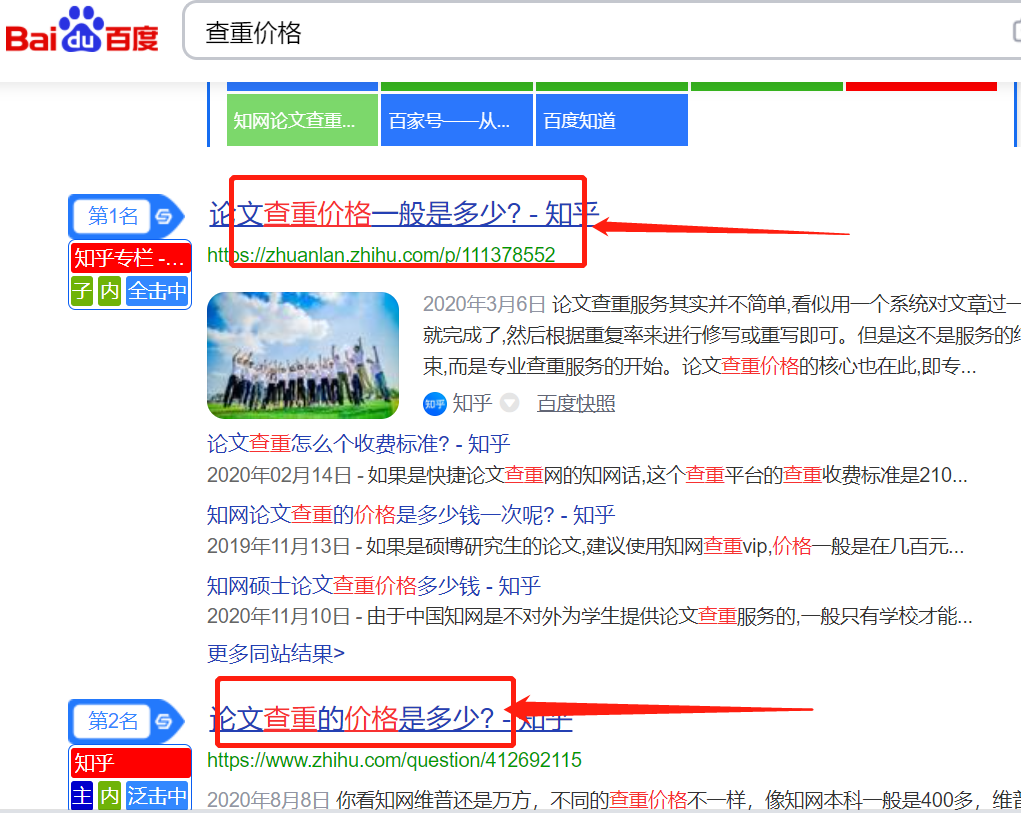Viewport: 1021px width, 813px height.
Task: Select the 百家号——从... blue block
Action: (456, 120)
